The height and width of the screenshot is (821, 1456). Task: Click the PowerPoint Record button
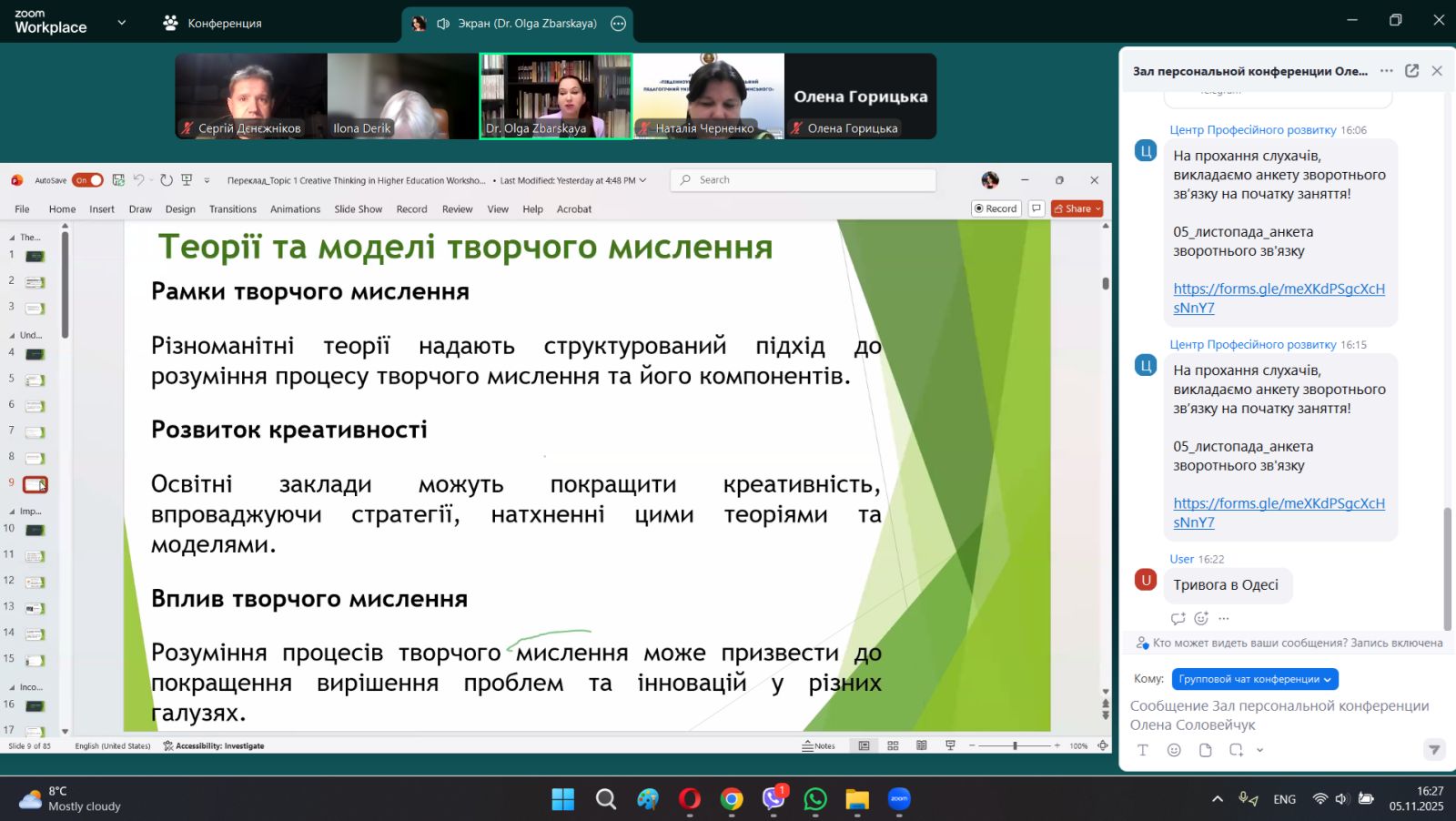pyautogui.click(x=996, y=208)
